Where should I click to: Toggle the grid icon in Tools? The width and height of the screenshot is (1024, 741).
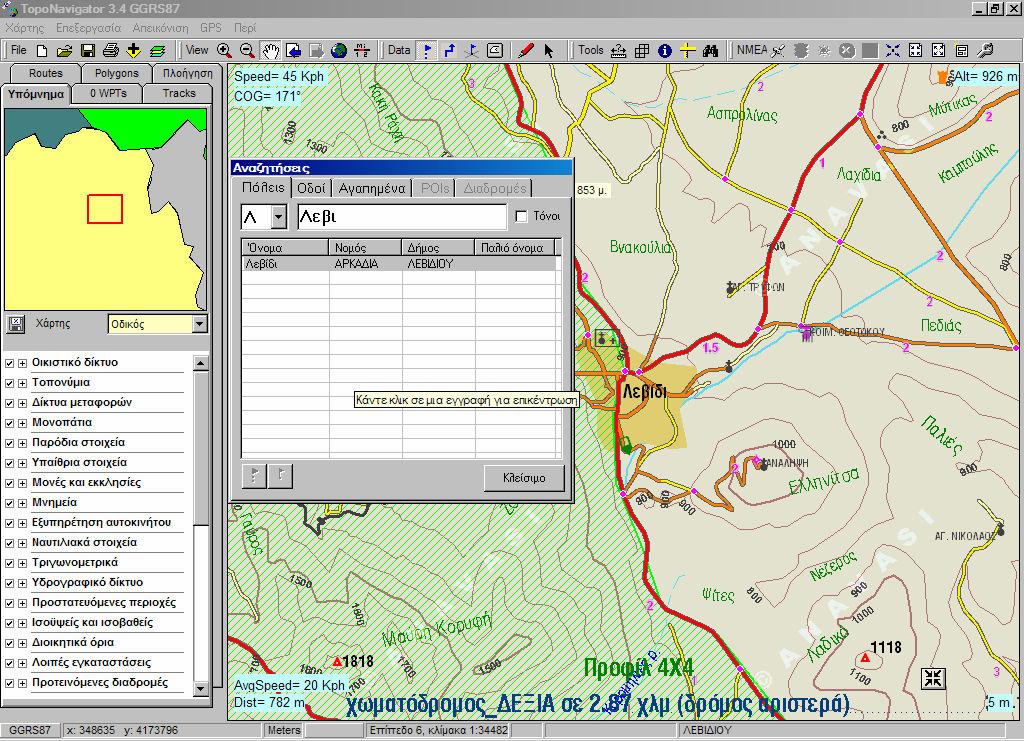click(x=642, y=51)
